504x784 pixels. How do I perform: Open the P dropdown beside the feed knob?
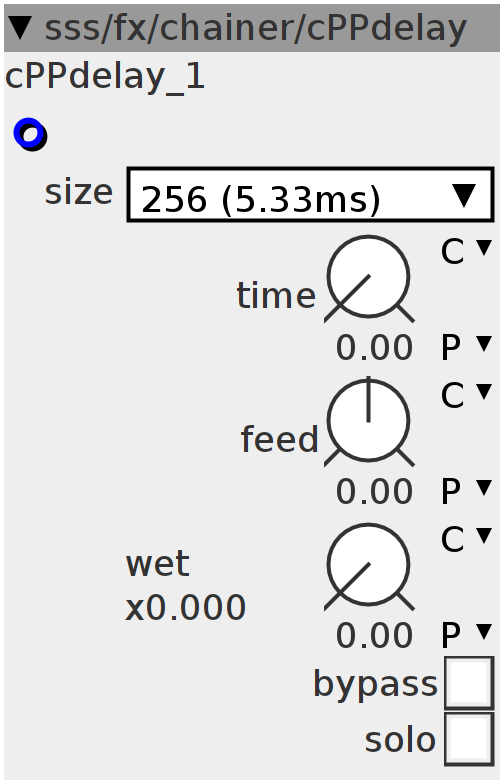coord(466,490)
